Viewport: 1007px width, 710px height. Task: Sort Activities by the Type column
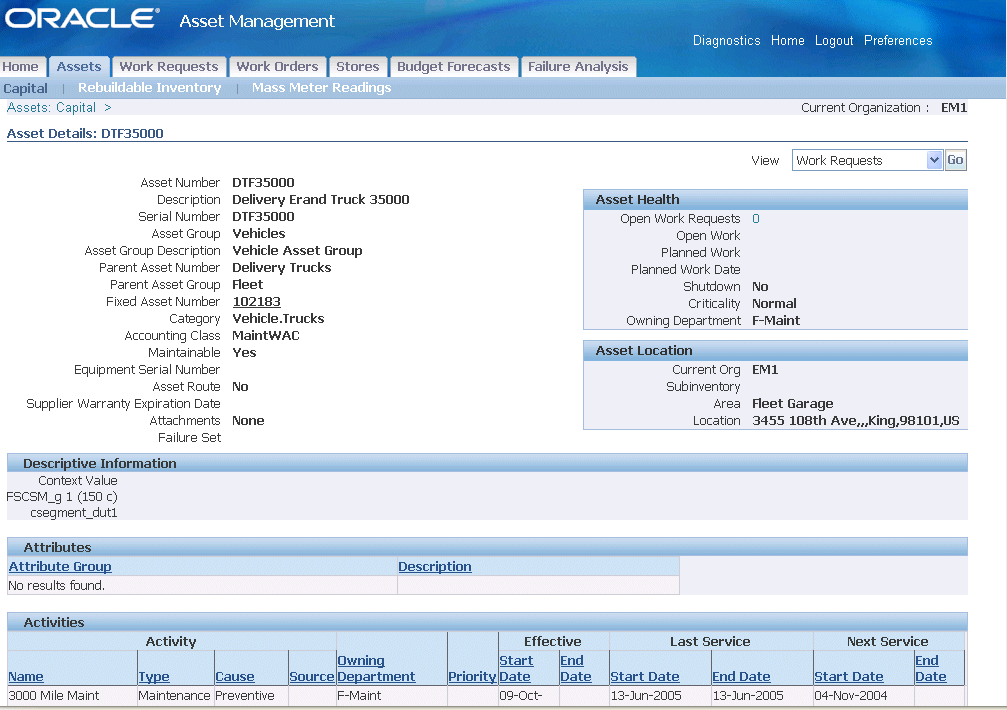coord(154,677)
